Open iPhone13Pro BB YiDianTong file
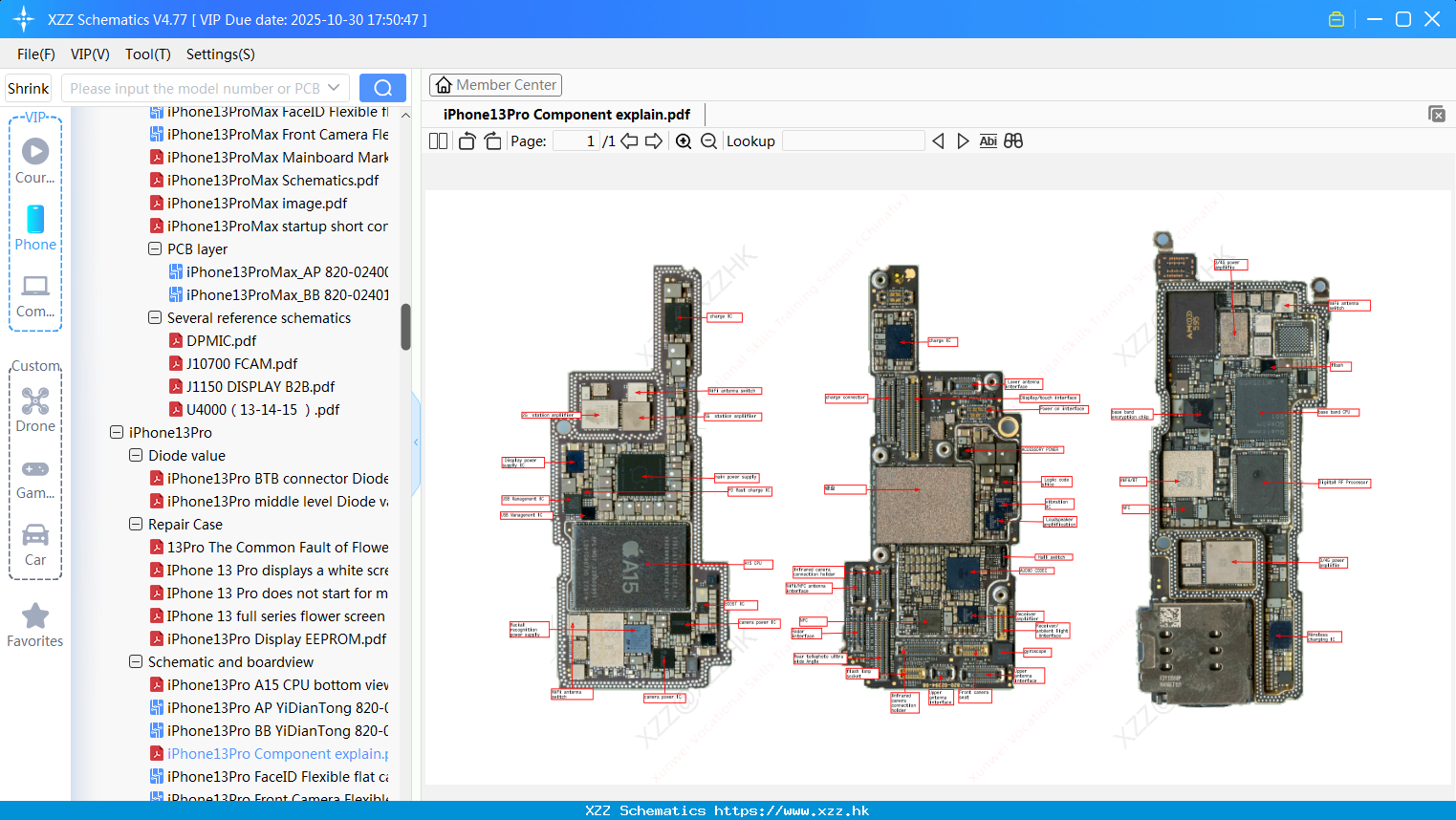Image resolution: width=1456 pixels, height=820 pixels. [x=277, y=730]
